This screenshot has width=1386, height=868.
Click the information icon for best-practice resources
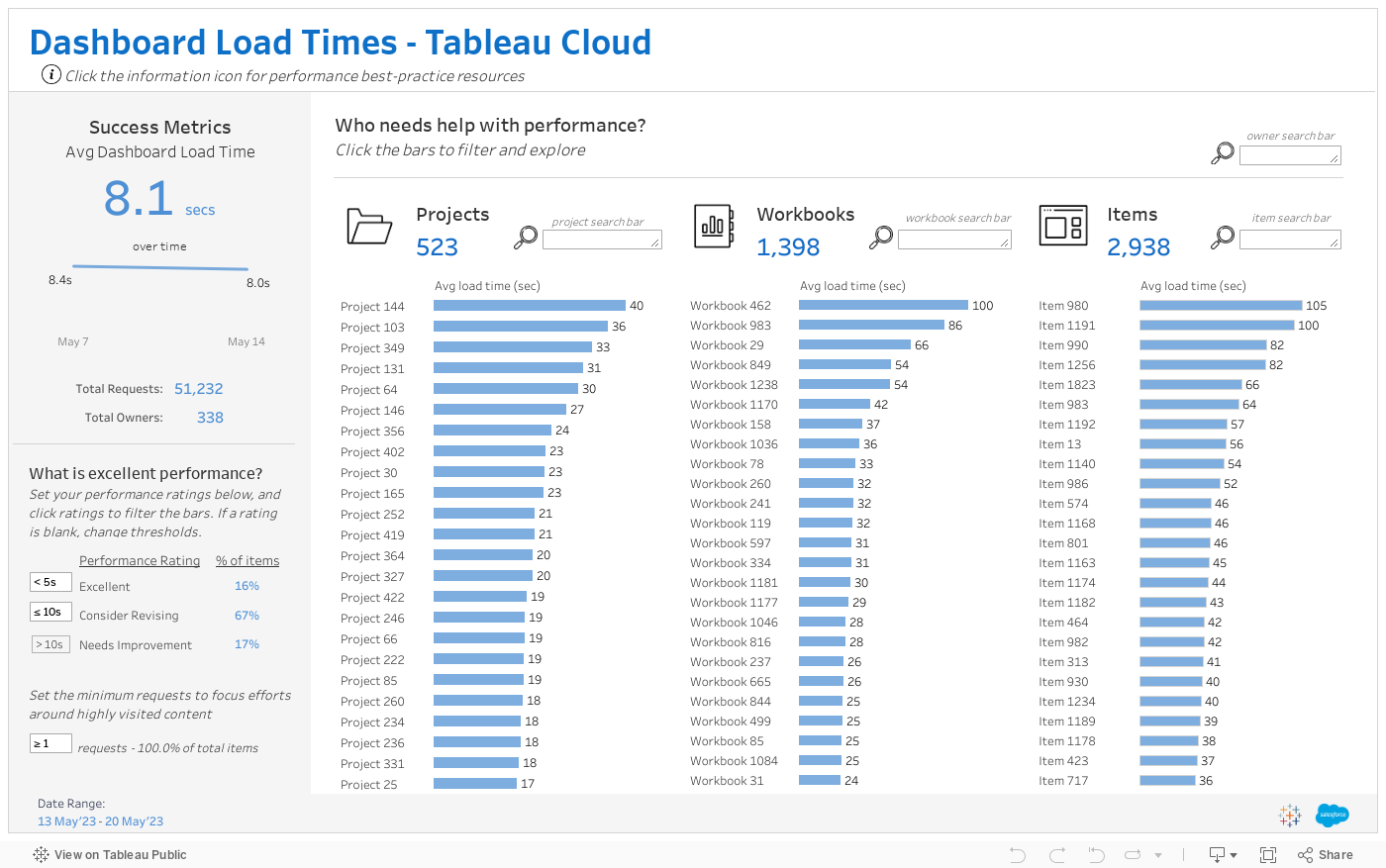tap(51, 74)
